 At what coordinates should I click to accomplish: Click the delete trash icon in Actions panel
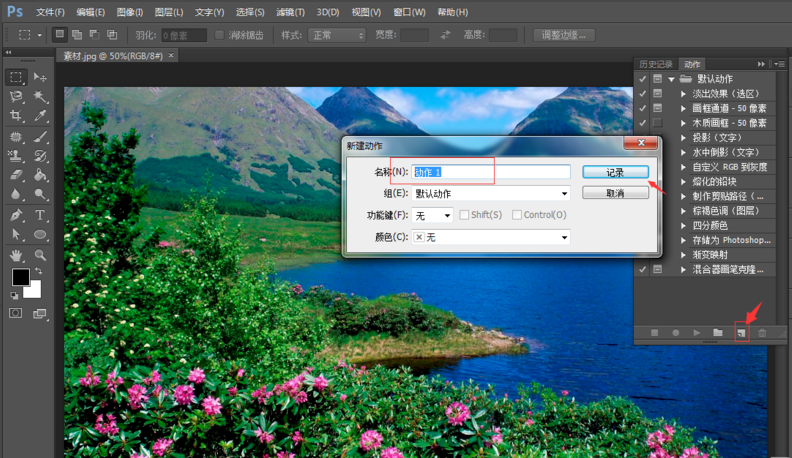pos(762,332)
